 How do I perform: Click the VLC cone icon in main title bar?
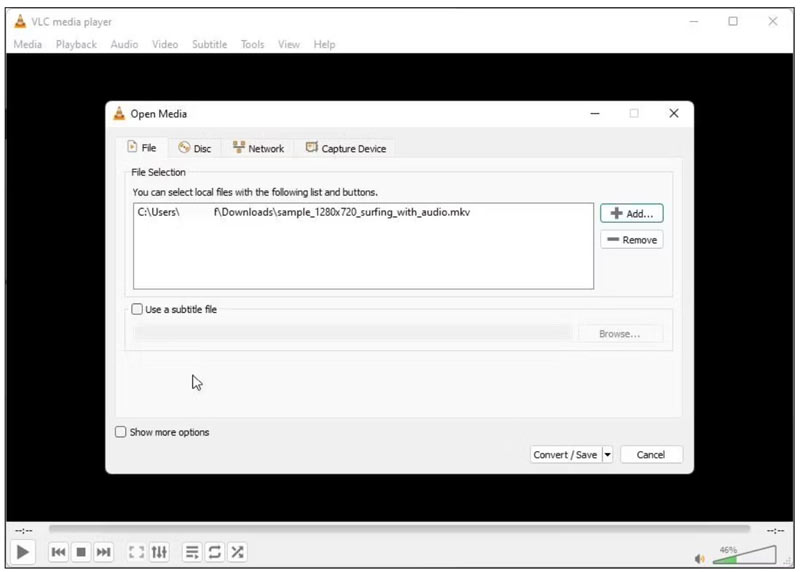click(x=20, y=21)
